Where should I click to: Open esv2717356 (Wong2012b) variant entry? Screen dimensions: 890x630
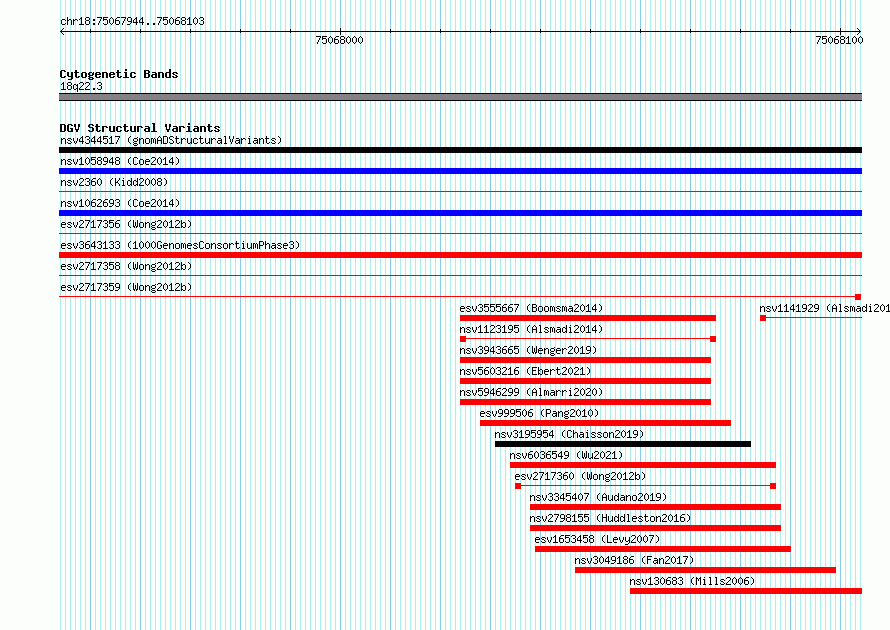point(126,224)
